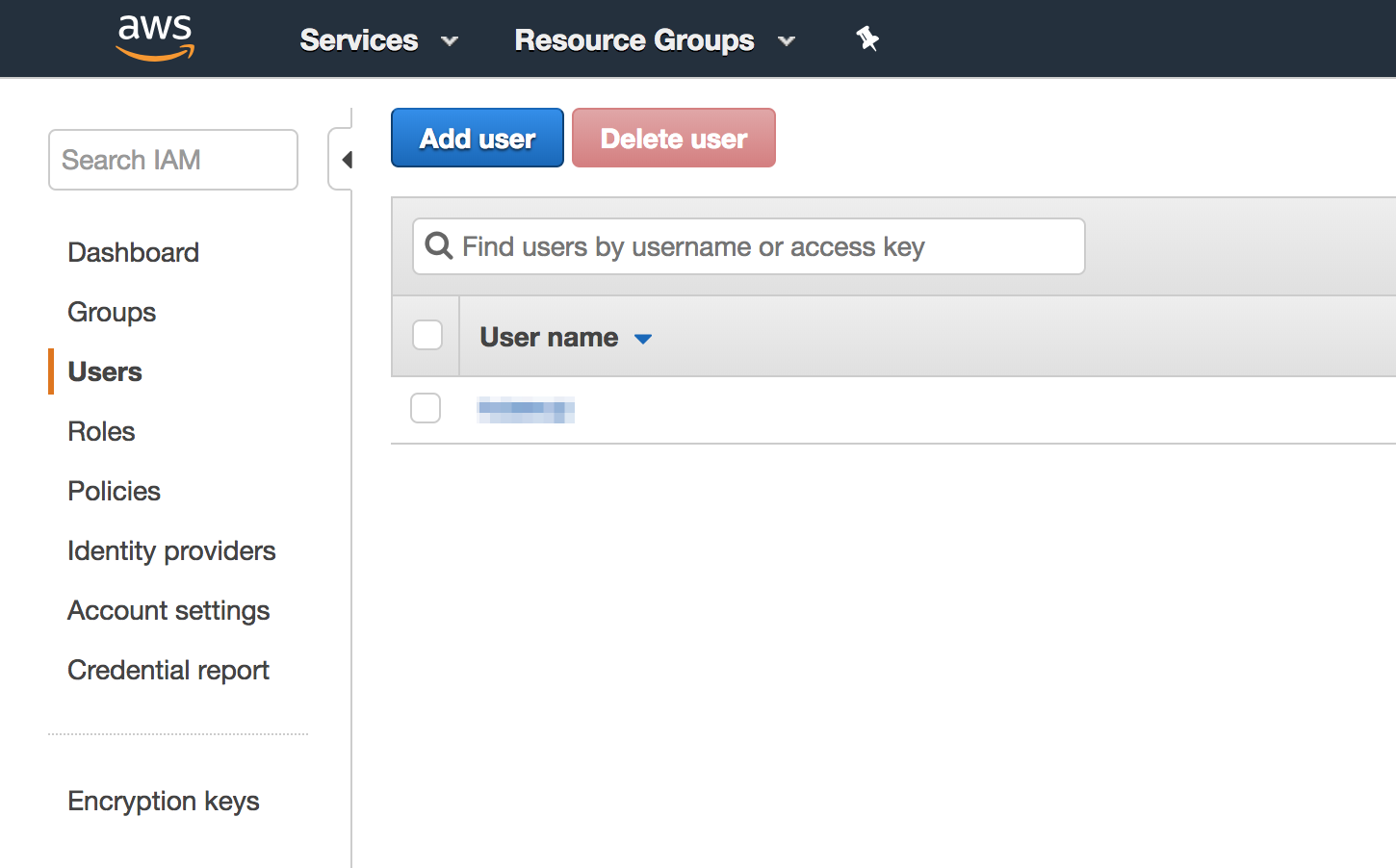The width and height of the screenshot is (1396, 868).
Task: Open the blurred user name link
Action: pos(526,410)
